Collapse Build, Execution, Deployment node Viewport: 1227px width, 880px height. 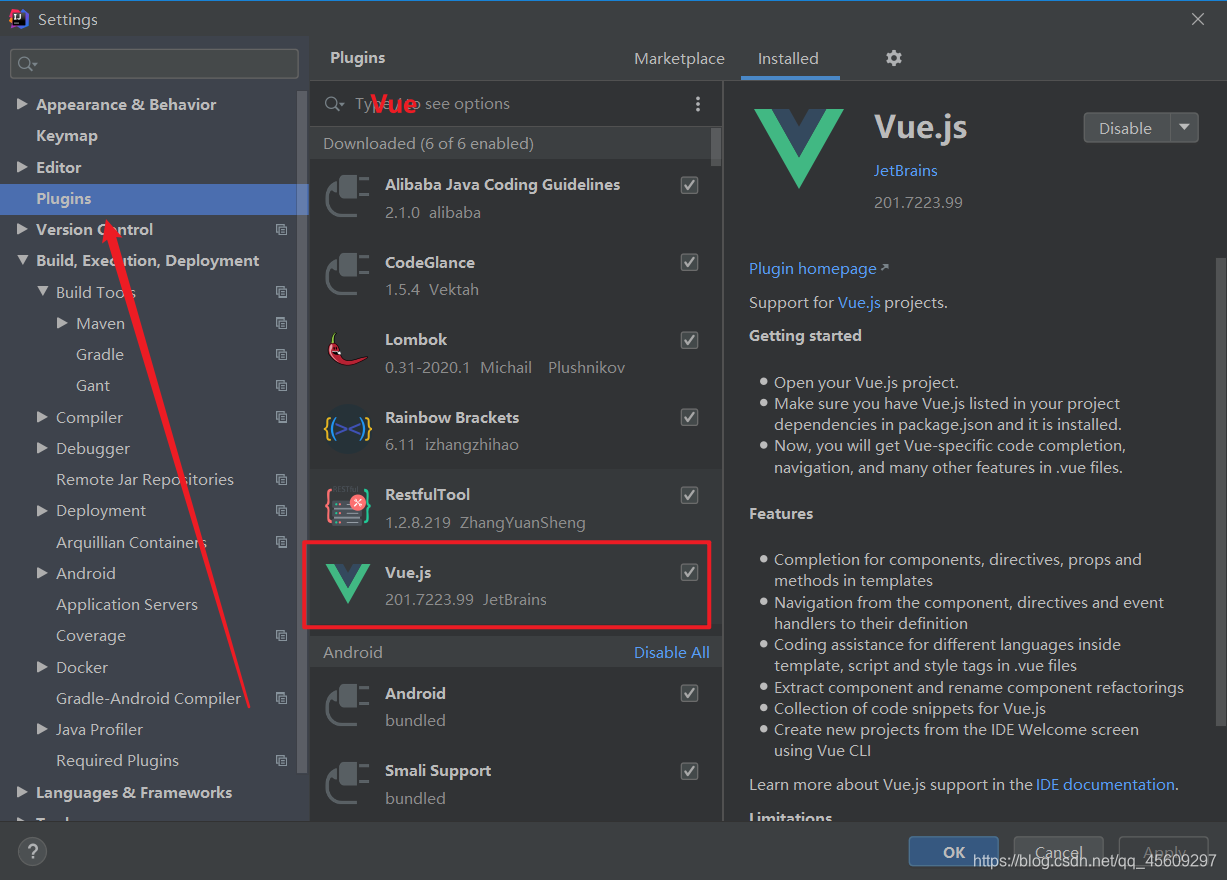(22, 261)
